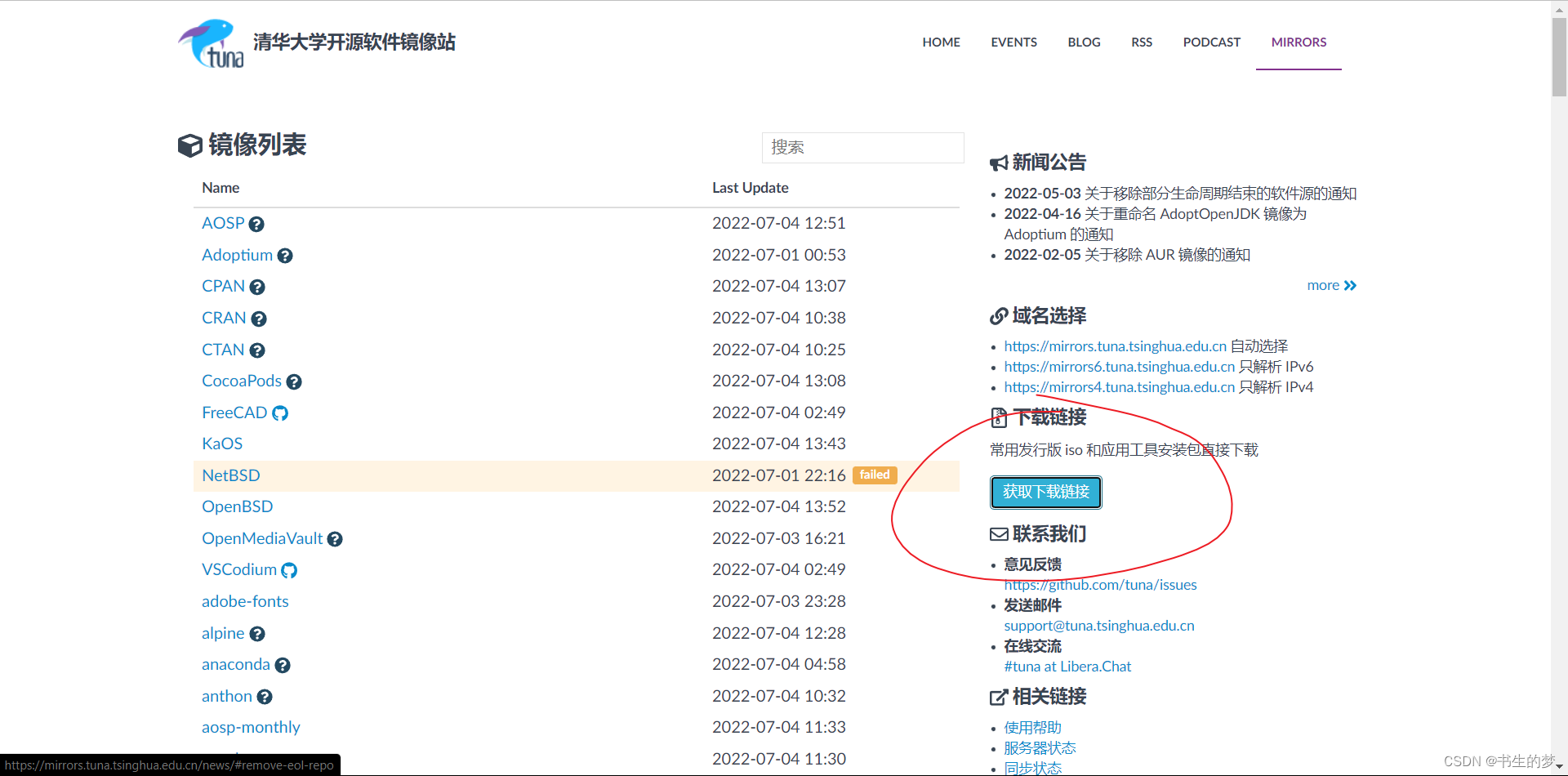Click the GitHub icon next to FreeCAD
Screen dimensions: 1568x776
280,413
